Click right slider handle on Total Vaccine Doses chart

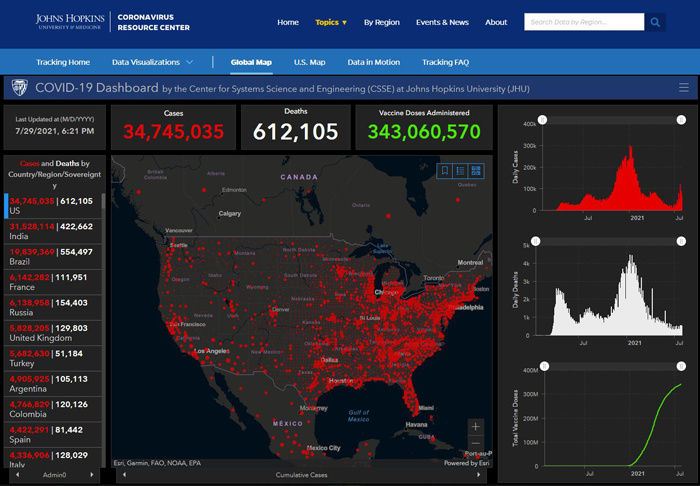tap(681, 366)
